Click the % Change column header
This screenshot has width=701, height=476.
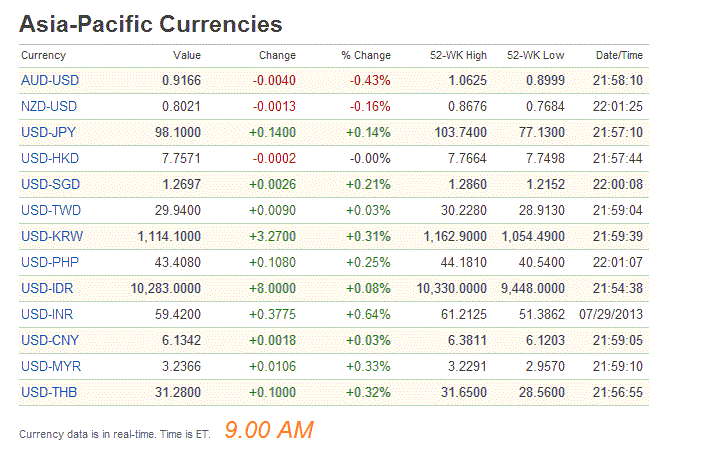(366, 56)
